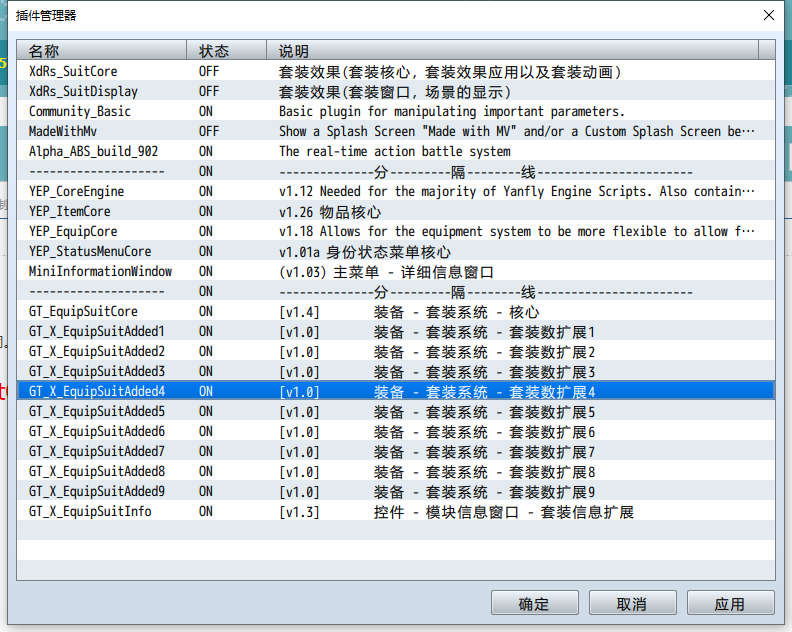Screen dimensions: 792x632
Task: Select the MiniInformationWindow plugin row
Action: click(396, 271)
